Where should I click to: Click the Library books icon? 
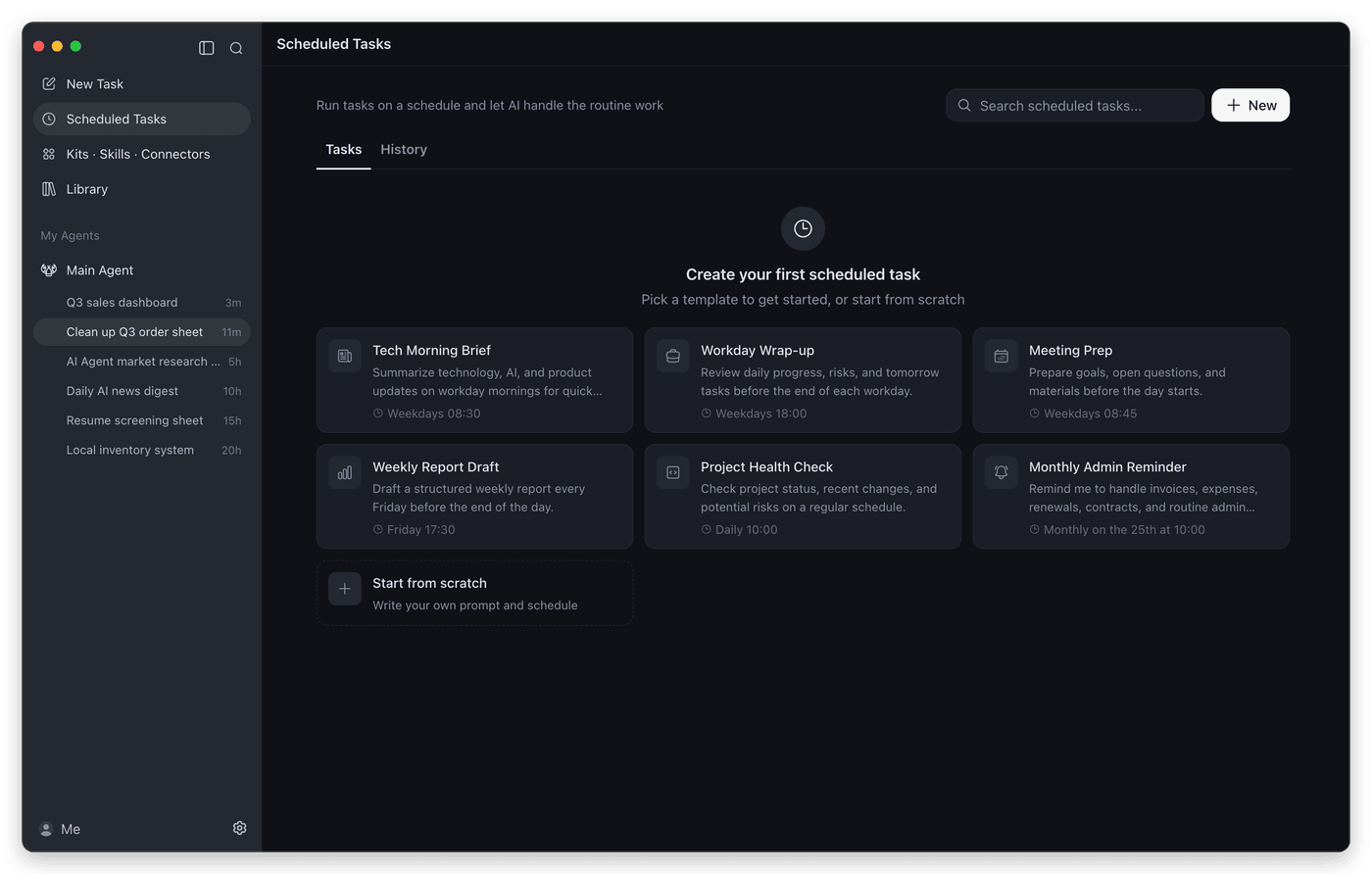pyautogui.click(x=49, y=189)
